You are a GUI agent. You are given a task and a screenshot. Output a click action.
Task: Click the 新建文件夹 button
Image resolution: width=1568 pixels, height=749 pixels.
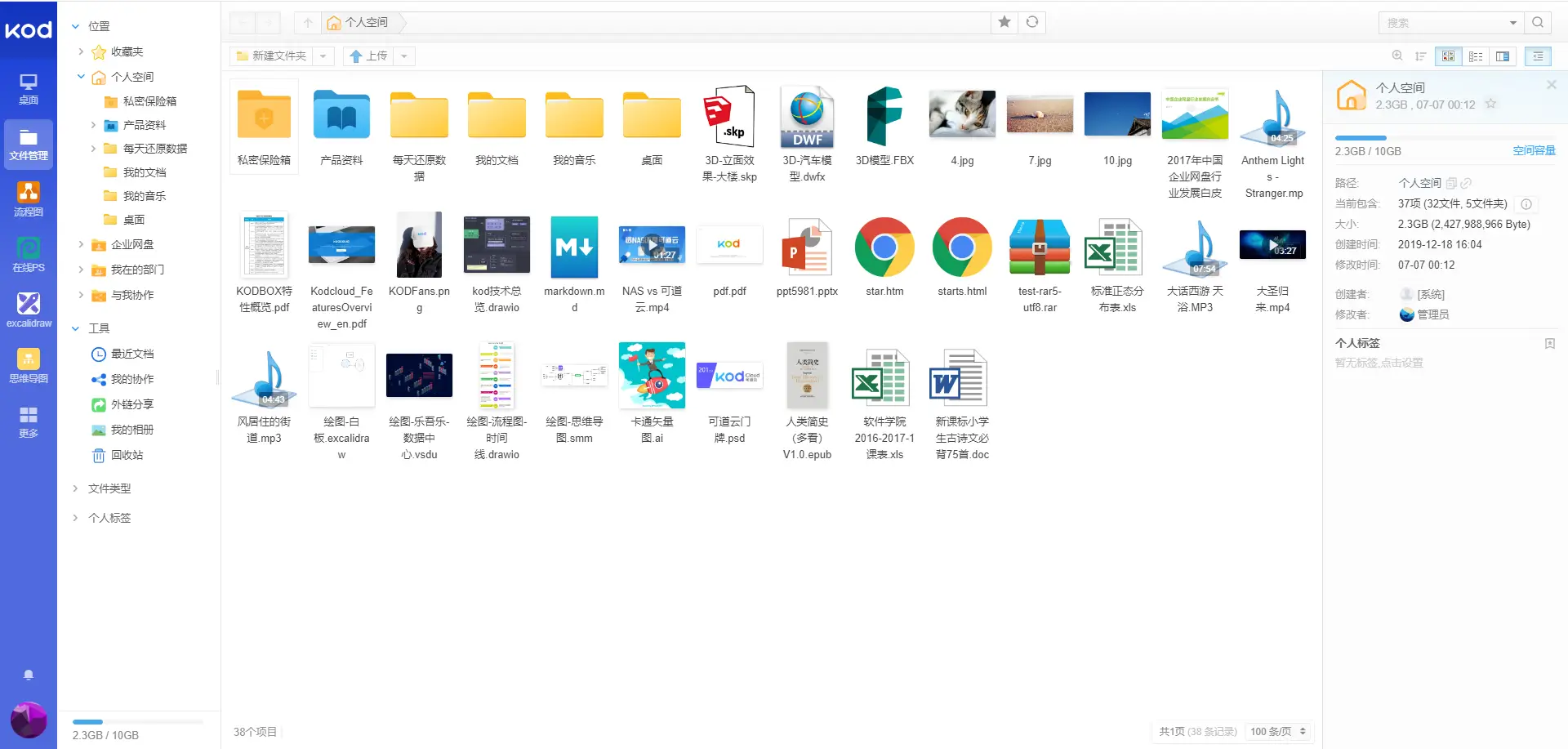(271, 56)
